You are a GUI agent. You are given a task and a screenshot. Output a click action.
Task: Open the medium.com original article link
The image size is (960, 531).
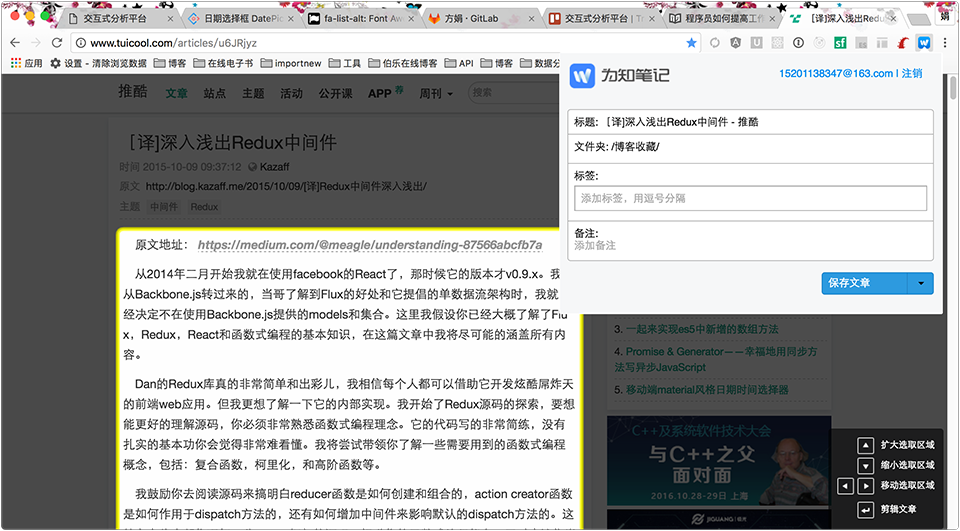point(370,245)
